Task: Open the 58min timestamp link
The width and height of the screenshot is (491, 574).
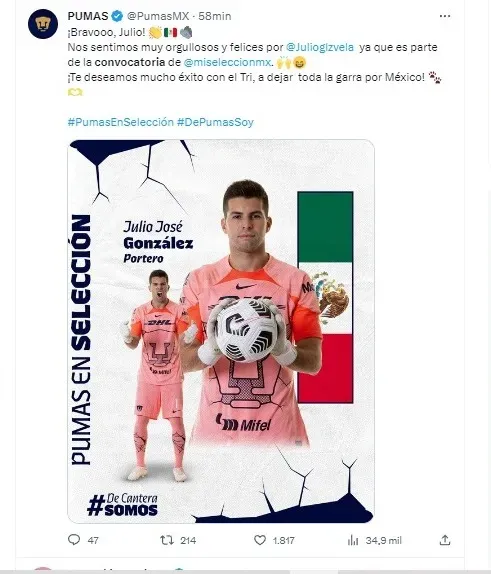Action: click(215, 16)
